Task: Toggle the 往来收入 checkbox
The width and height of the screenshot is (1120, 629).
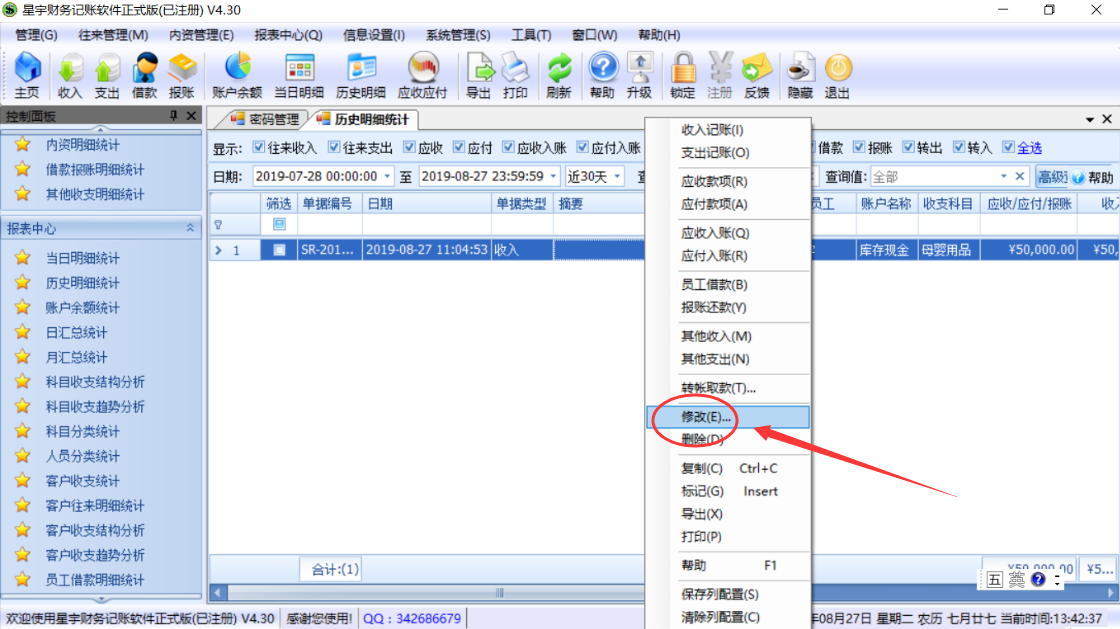Action: tap(259, 147)
